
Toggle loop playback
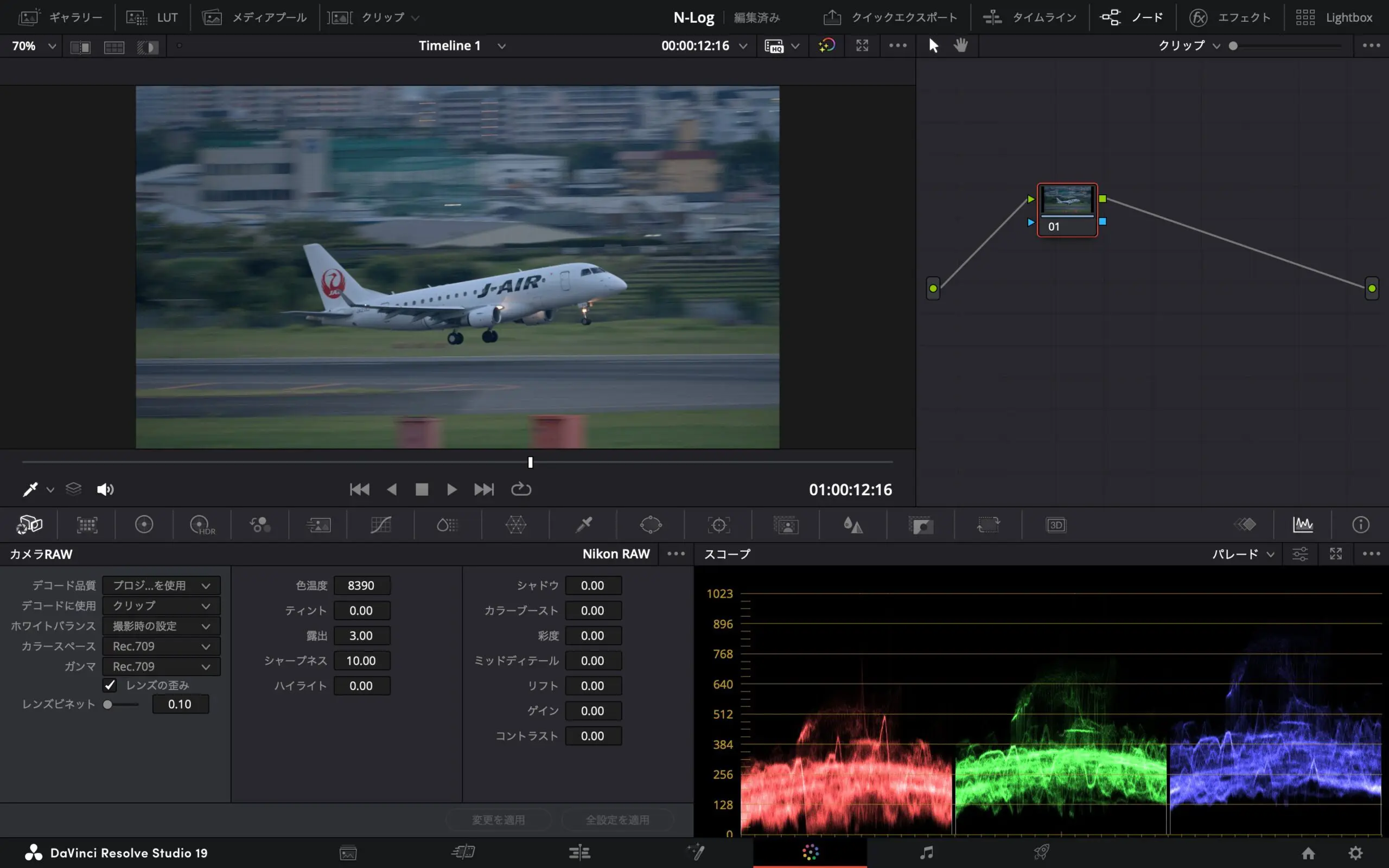click(x=520, y=489)
